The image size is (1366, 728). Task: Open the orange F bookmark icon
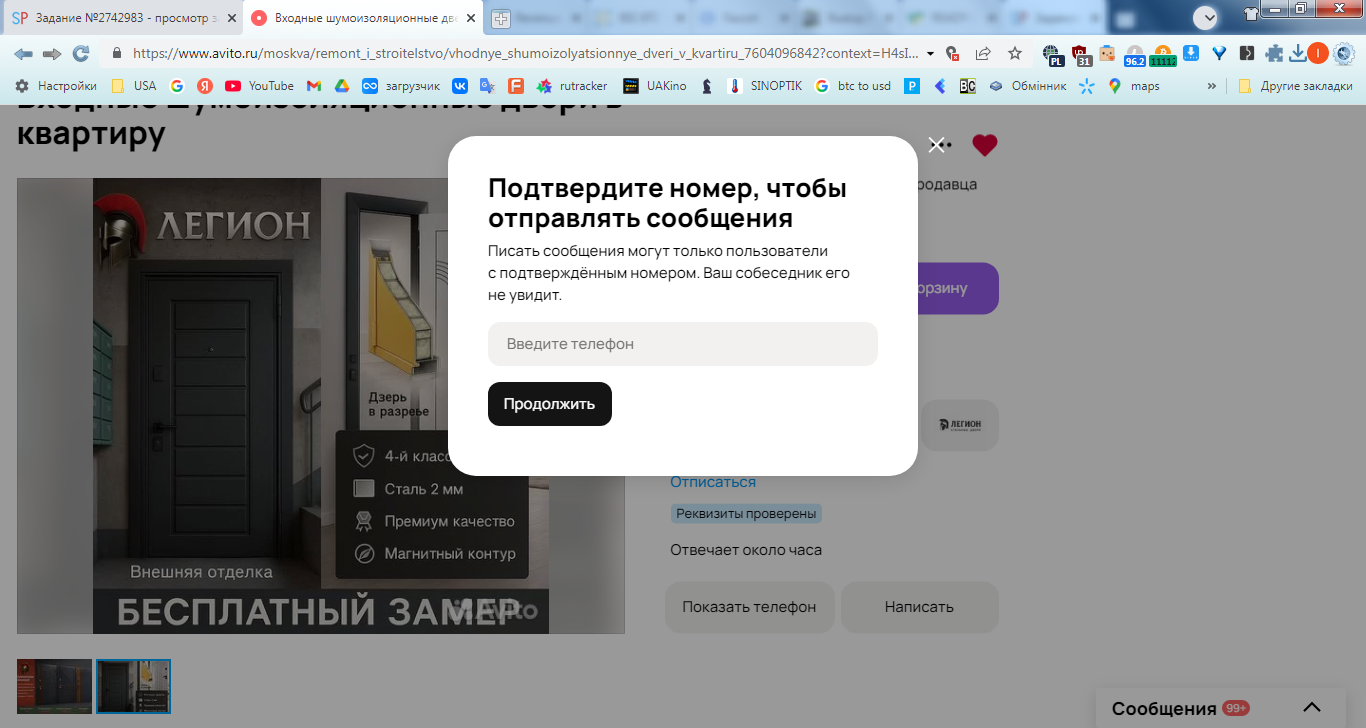pos(516,86)
